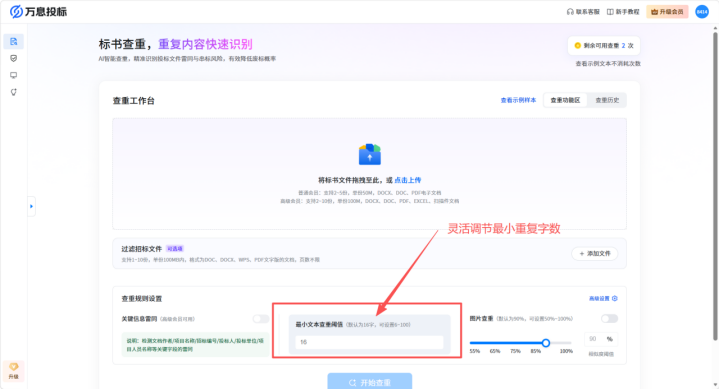Click the 55% mark on slider

tap(475, 351)
